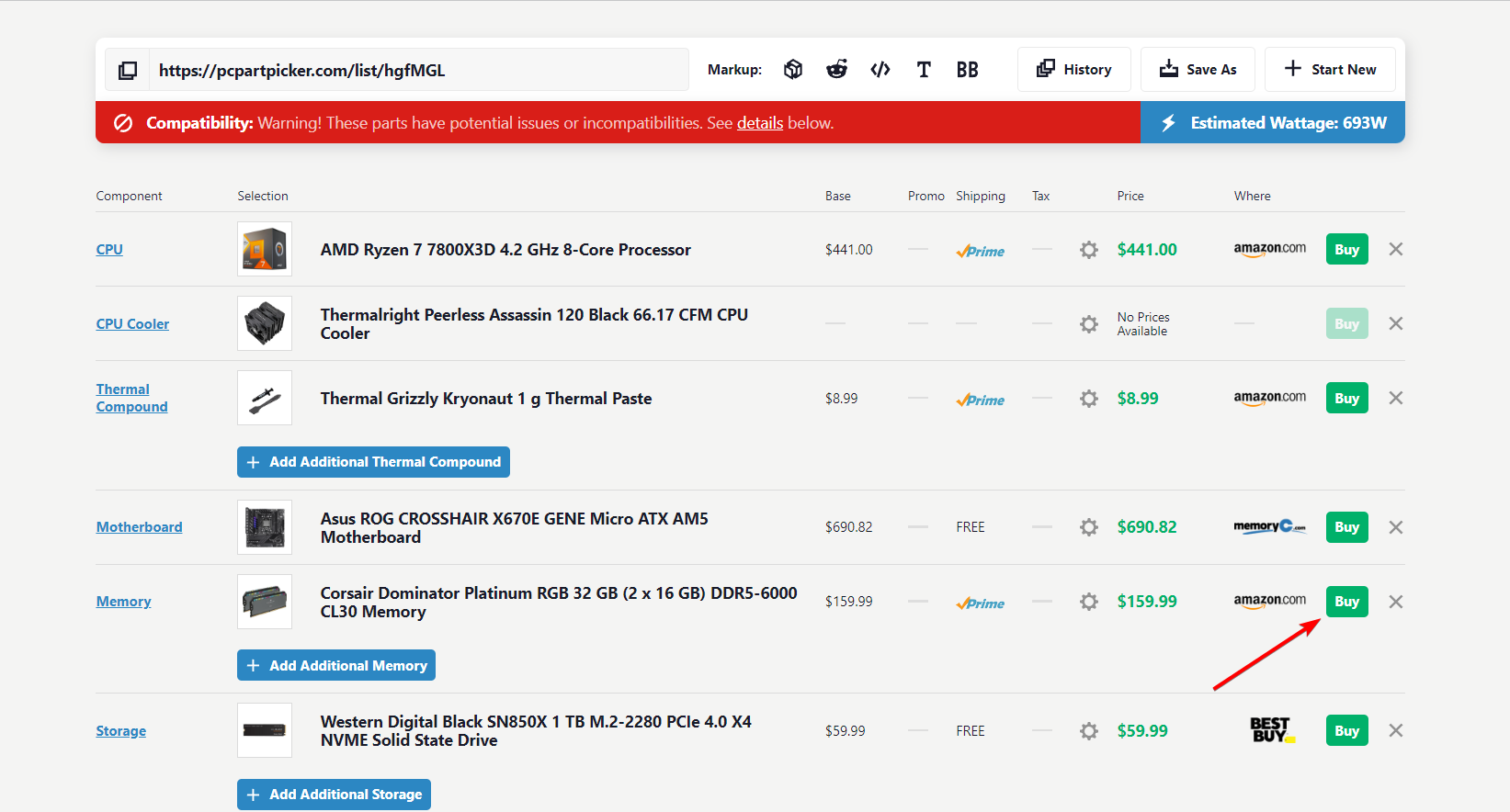The width and height of the screenshot is (1510, 812).
Task: Buy the Thermal Grizzly paste
Action: coord(1347,398)
